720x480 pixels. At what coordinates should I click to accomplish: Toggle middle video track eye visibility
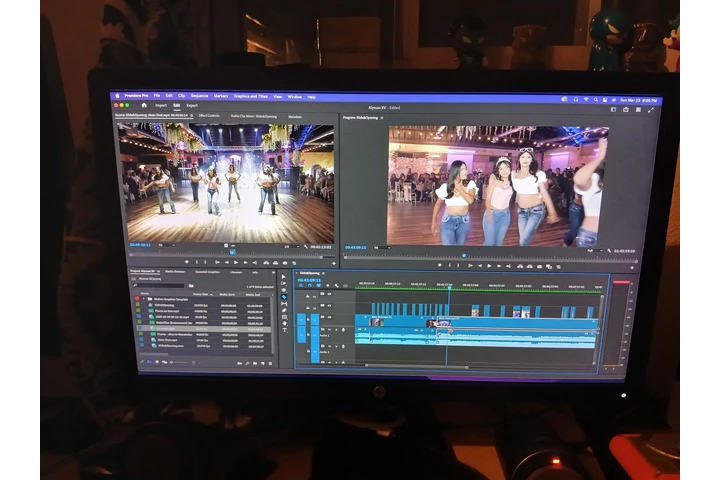point(329,305)
